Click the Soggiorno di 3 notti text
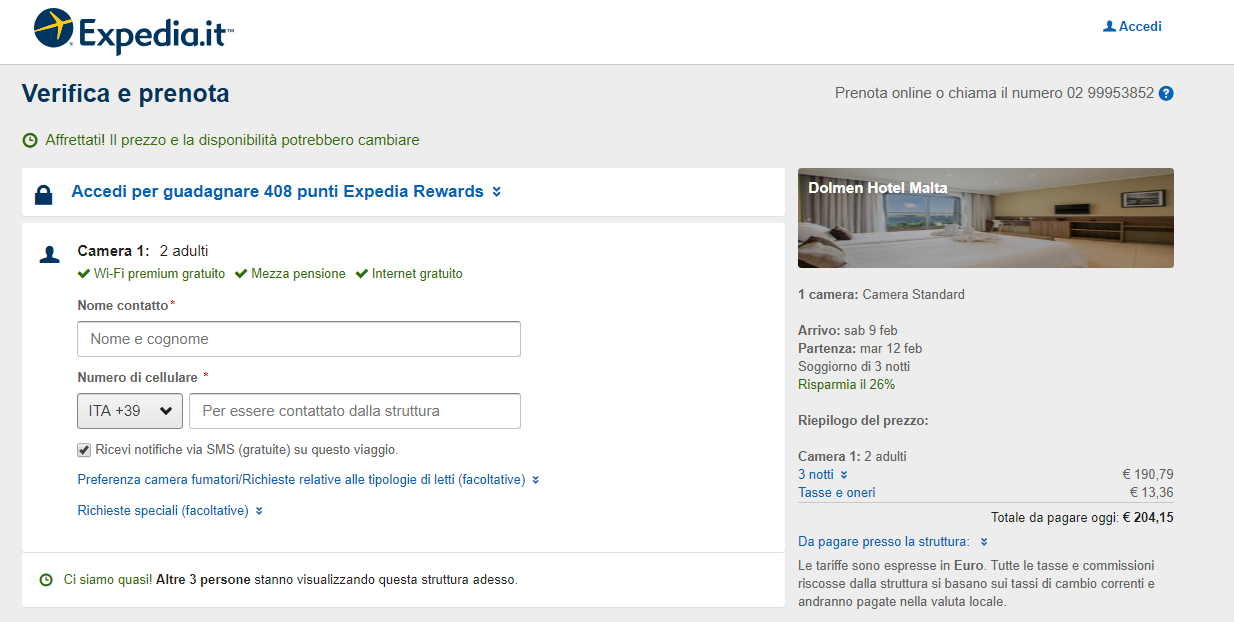The width and height of the screenshot is (1234, 622). [x=854, y=367]
